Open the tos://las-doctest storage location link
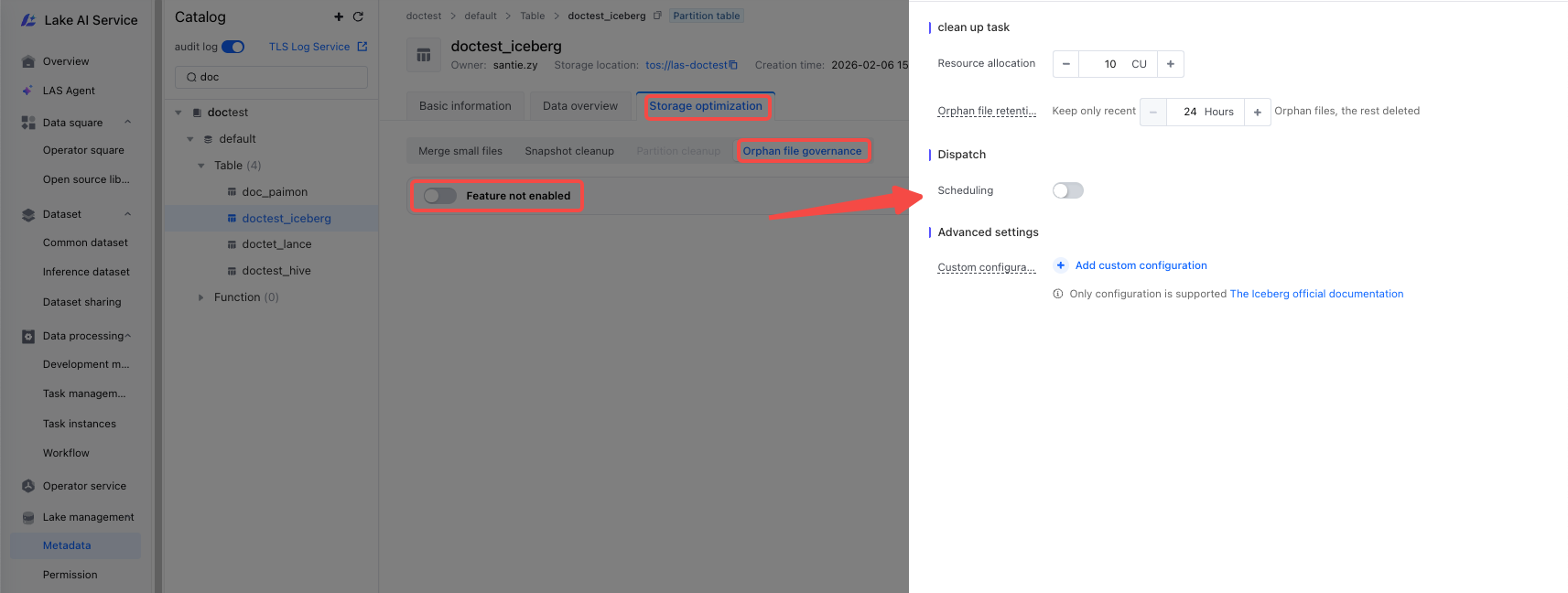Image resolution: width=1568 pixels, height=593 pixels. pyautogui.click(x=687, y=65)
